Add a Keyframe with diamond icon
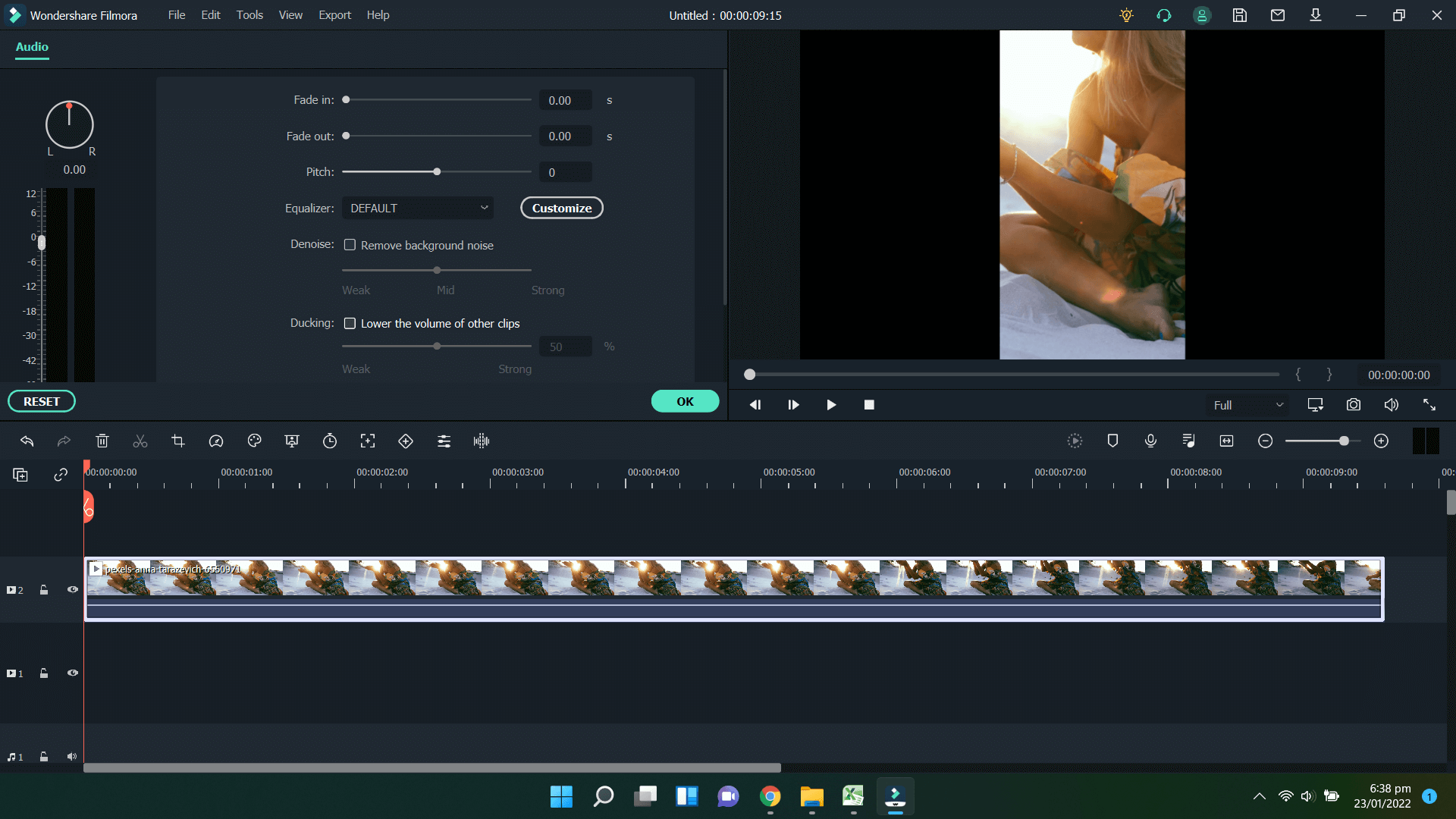 pos(406,441)
